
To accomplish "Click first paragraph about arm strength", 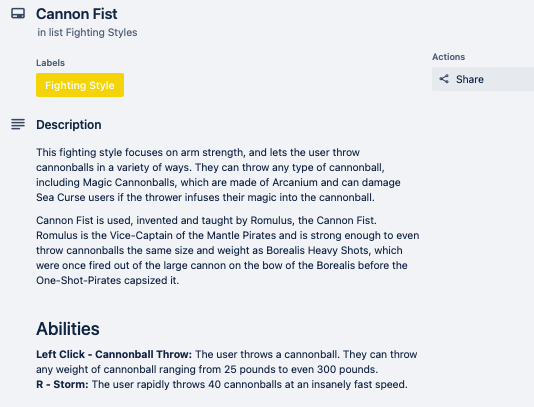I will 218,175.
